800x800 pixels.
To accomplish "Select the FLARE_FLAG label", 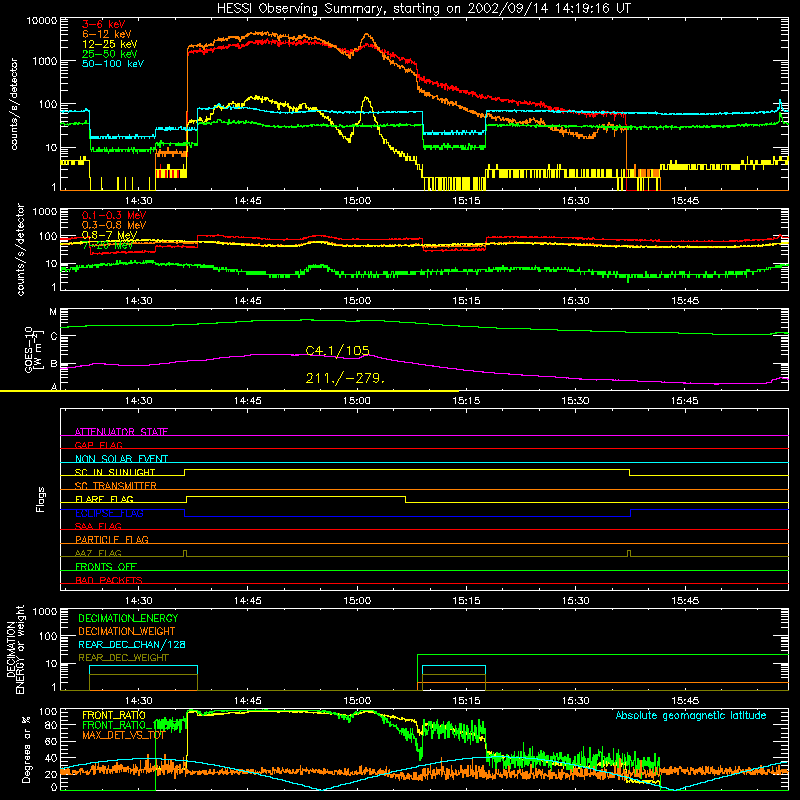I will 104,499.
